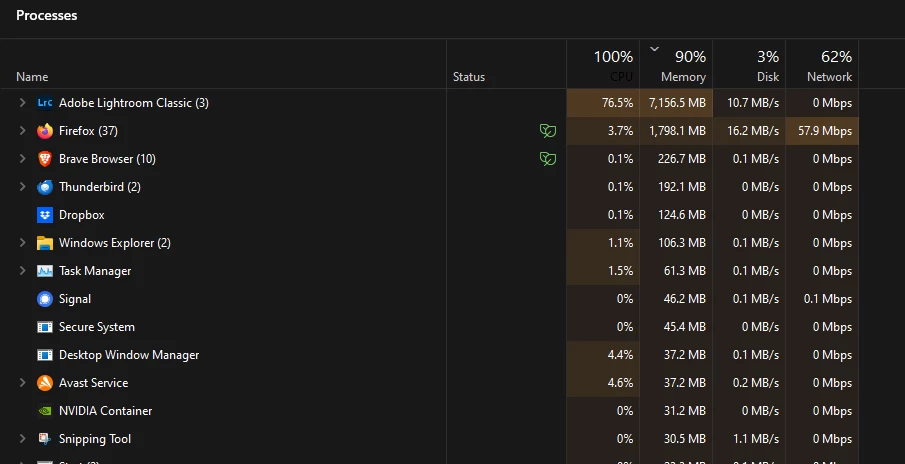Click the 1,798.1 MB memory value

(677, 131)
